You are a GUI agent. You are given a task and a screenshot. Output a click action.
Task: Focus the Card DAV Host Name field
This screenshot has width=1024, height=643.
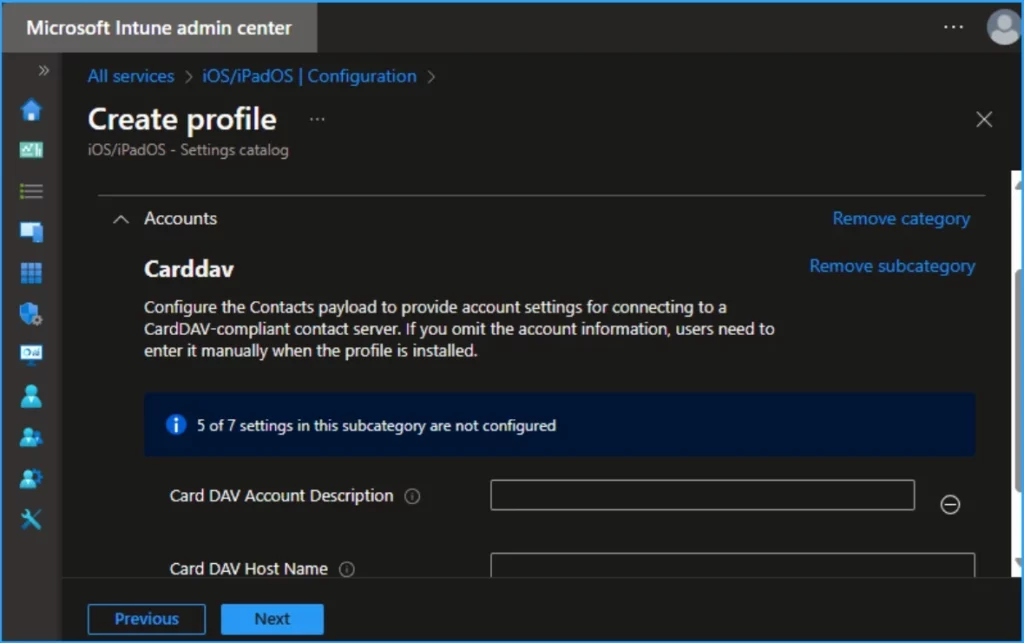(x=733, y=565)
